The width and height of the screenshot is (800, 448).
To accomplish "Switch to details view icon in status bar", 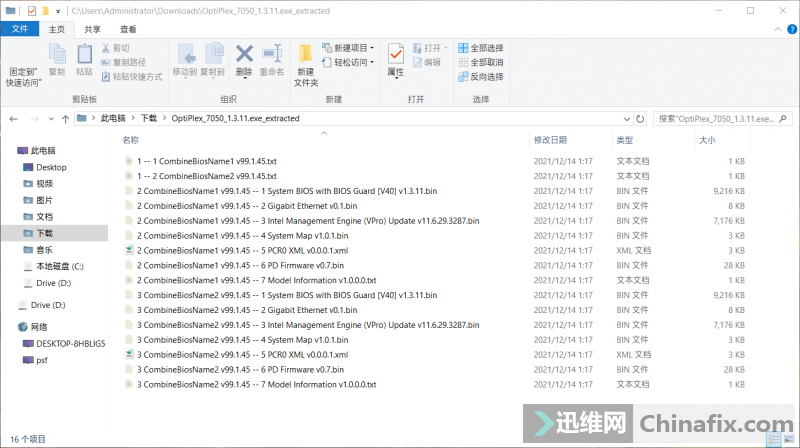I will pos(774,439).
